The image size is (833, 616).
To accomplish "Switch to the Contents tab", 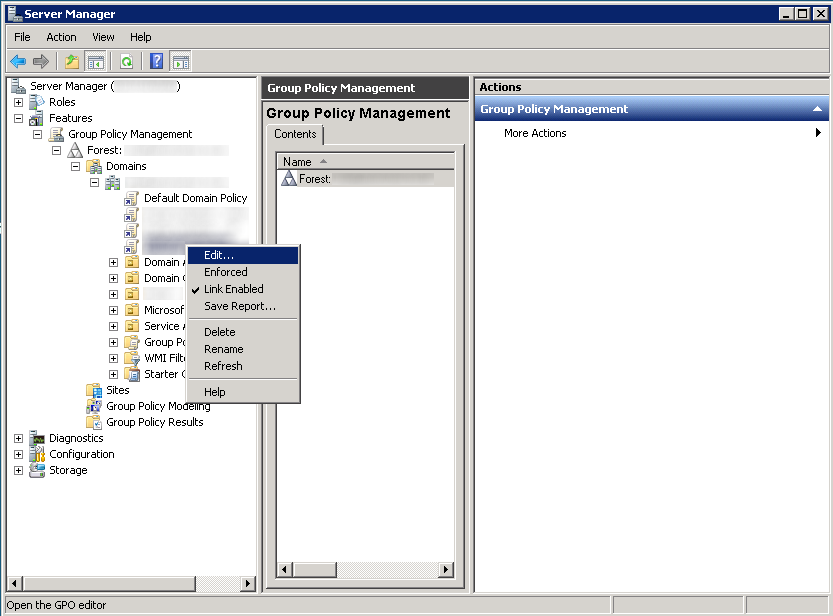I will [295, 134].
